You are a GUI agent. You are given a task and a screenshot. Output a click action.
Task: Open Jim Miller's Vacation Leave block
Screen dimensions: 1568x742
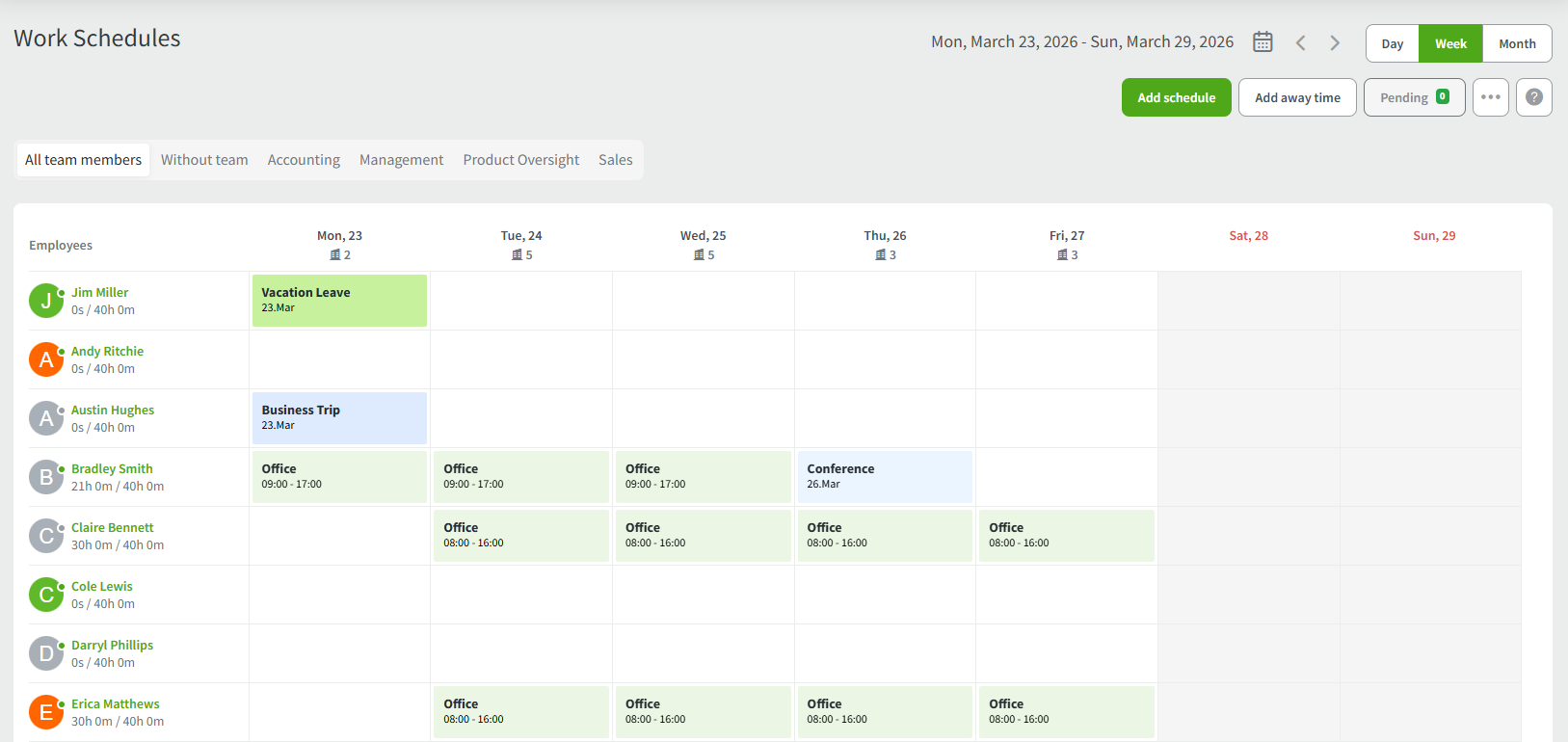[x=339, y=301]
